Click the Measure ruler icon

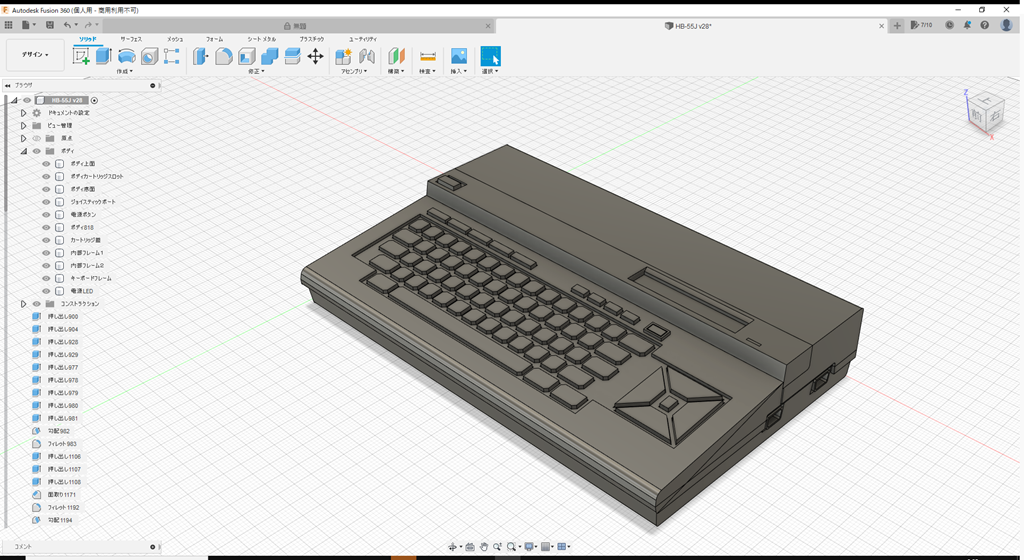click(427, 57)
